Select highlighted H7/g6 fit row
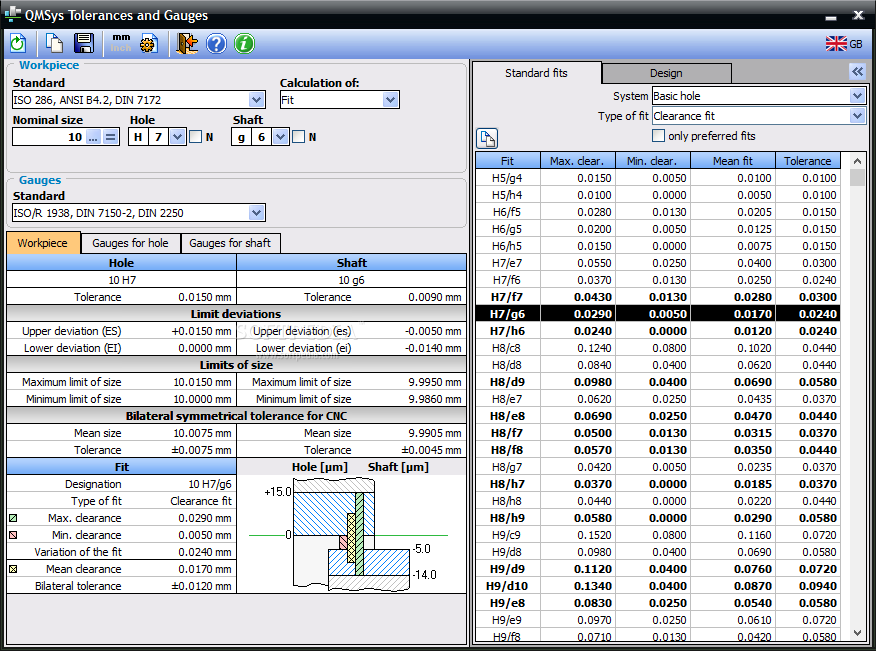The width and height of the screenshot is (876, 651). pos(658,314)
